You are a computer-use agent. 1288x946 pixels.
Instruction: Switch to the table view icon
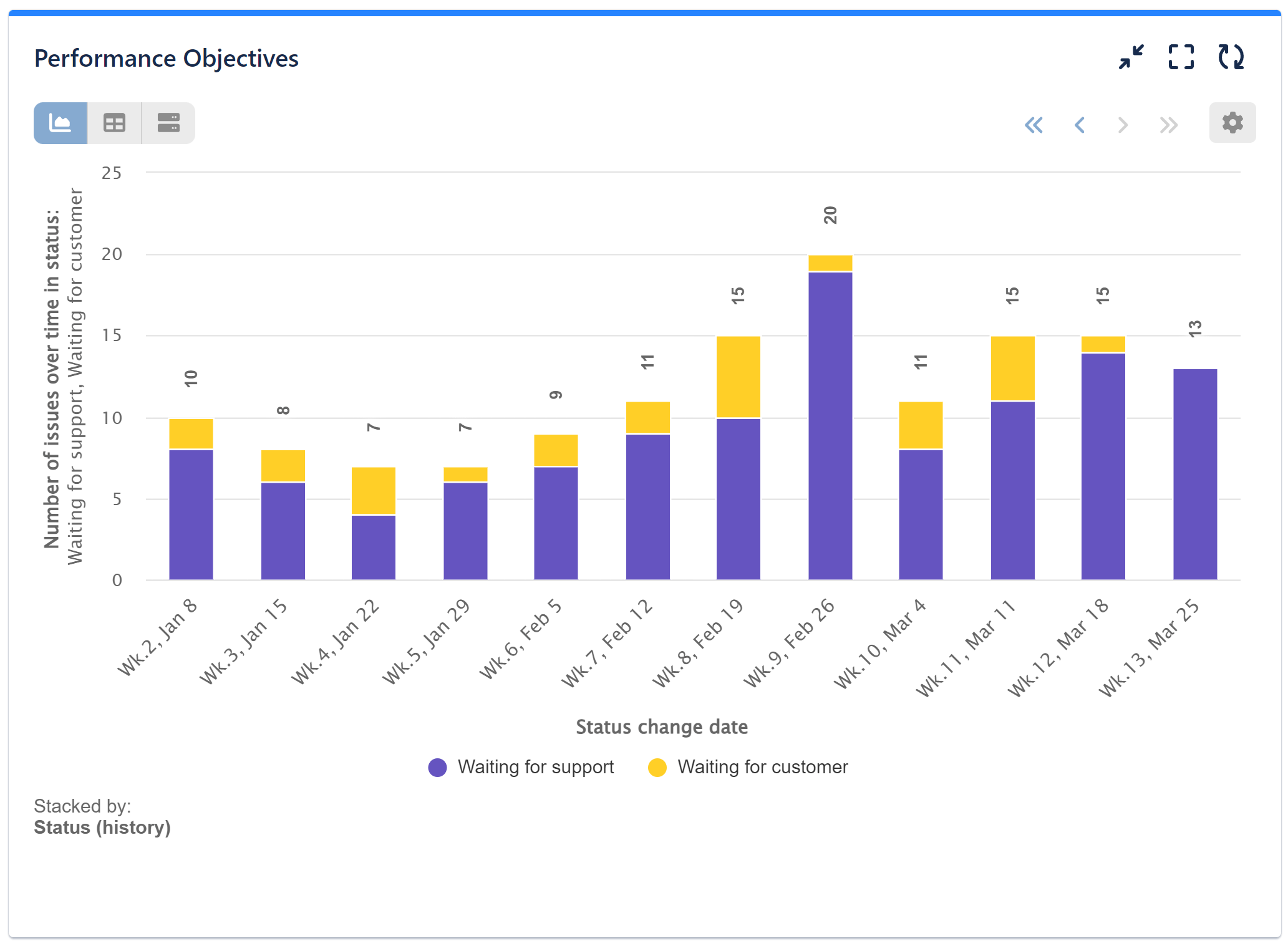[x=114, y=123]
